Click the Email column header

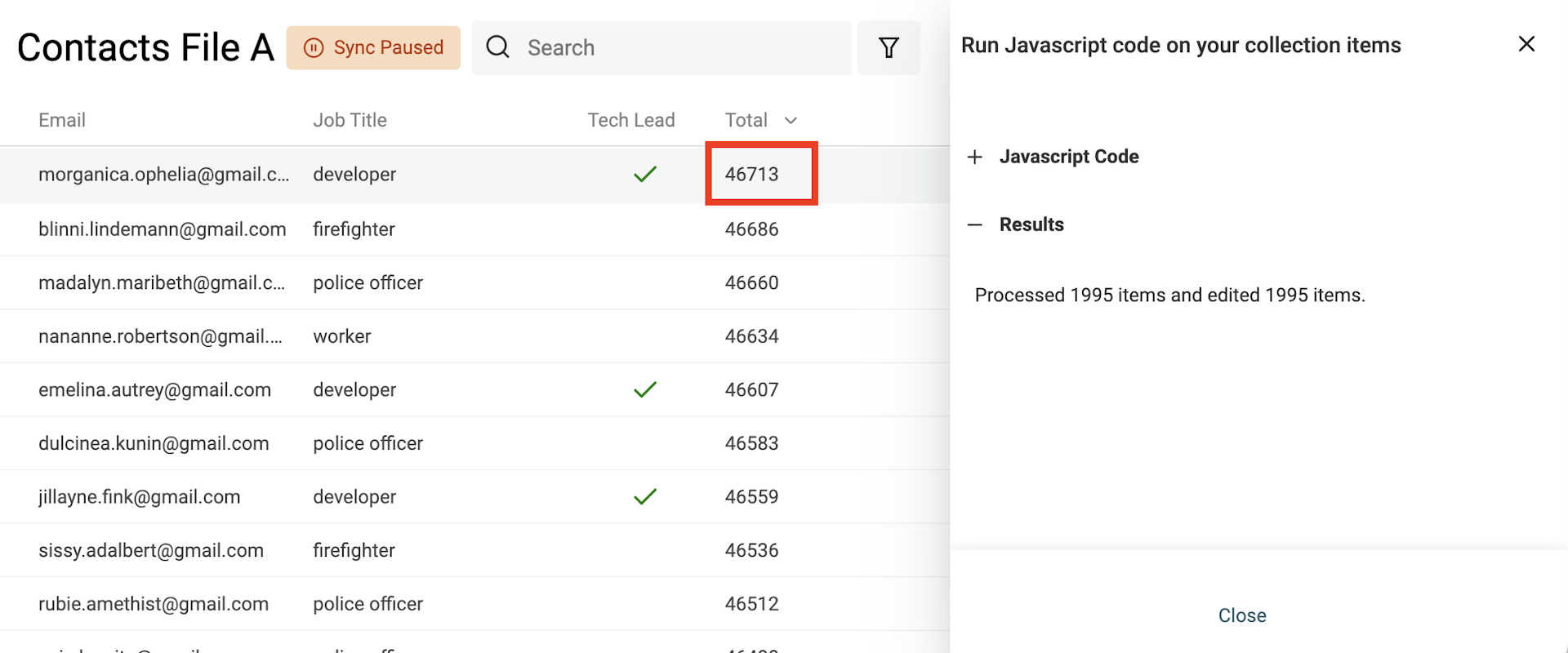point(62,121)
